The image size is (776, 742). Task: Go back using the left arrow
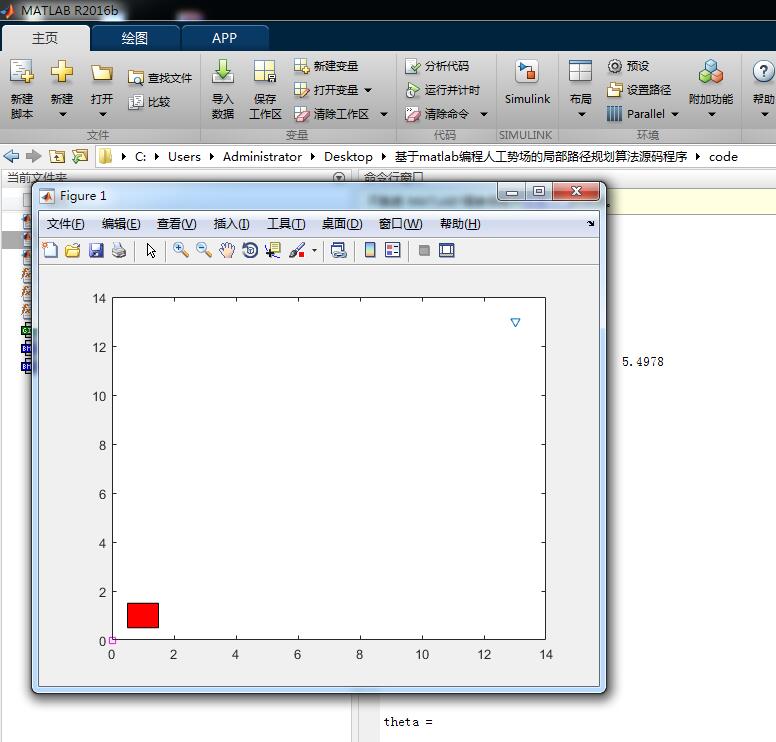[x=11, y=156]
